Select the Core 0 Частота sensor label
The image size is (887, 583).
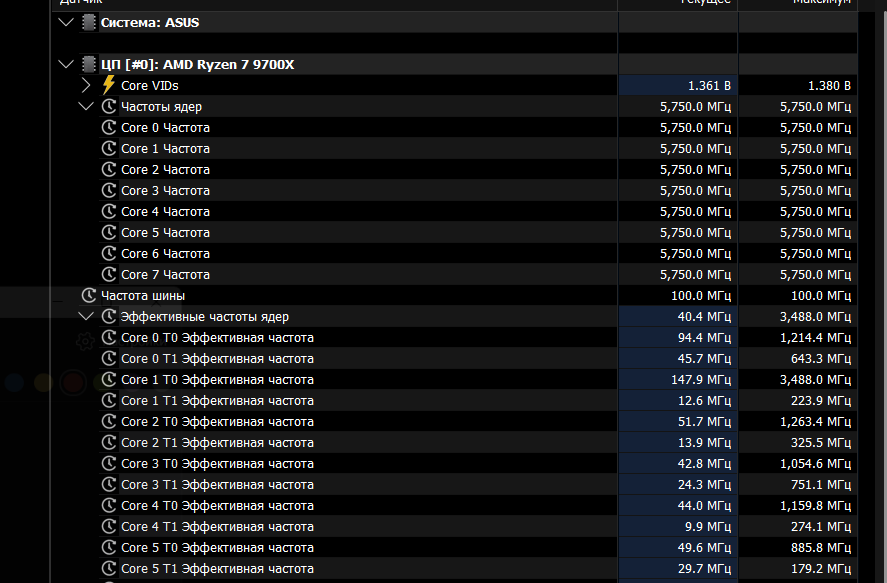pyautogui.click(x=165, y=127)
